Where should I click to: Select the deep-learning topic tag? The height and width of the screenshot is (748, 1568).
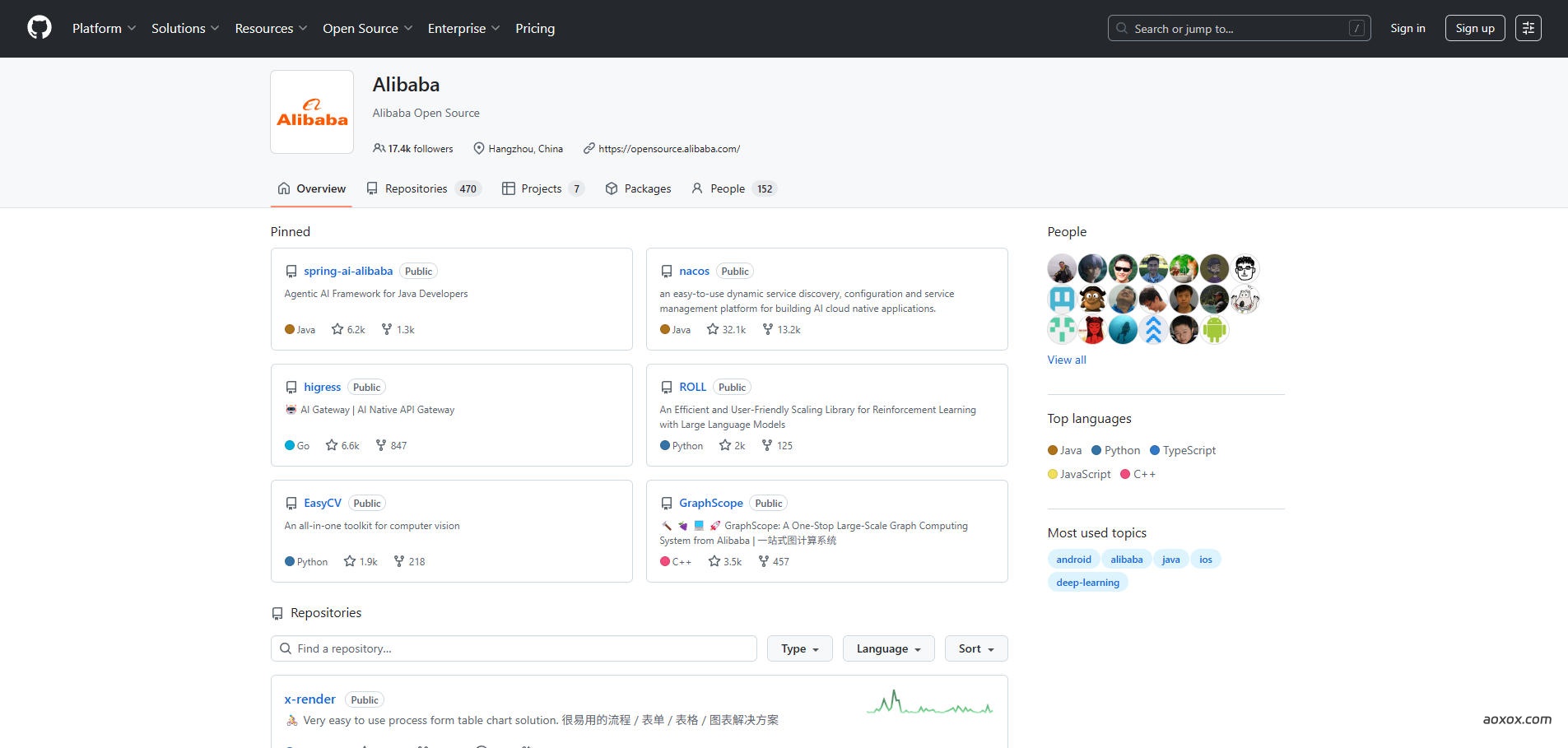[x=1087, y=583]
